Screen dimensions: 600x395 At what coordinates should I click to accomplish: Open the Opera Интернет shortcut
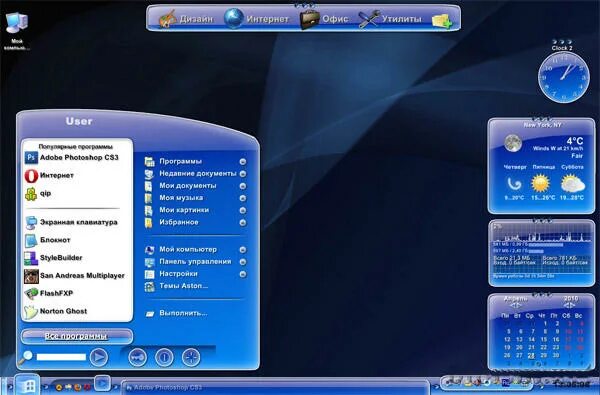pyautogui.click(x=49, y=175)
